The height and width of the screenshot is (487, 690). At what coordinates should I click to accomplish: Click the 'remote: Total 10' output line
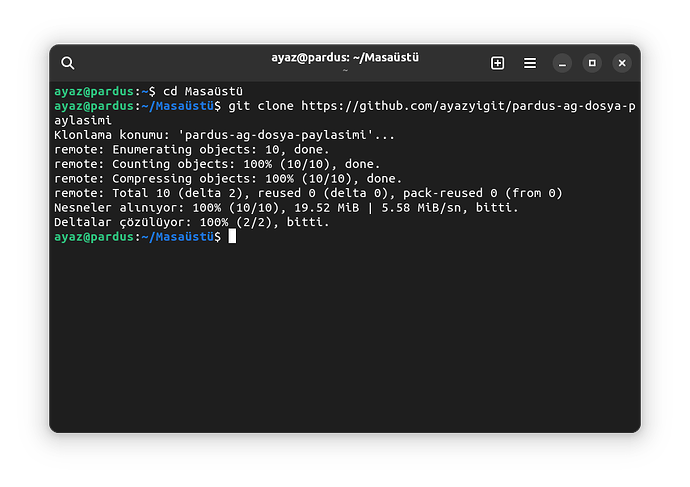point(308,192)
